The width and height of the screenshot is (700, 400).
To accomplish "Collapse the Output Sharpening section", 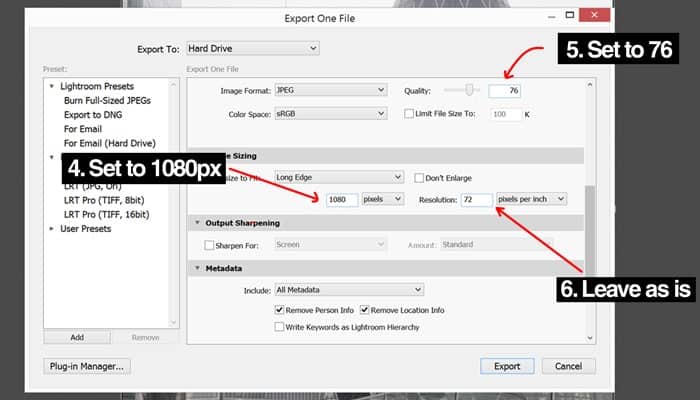I will click(x=197, y=222).
